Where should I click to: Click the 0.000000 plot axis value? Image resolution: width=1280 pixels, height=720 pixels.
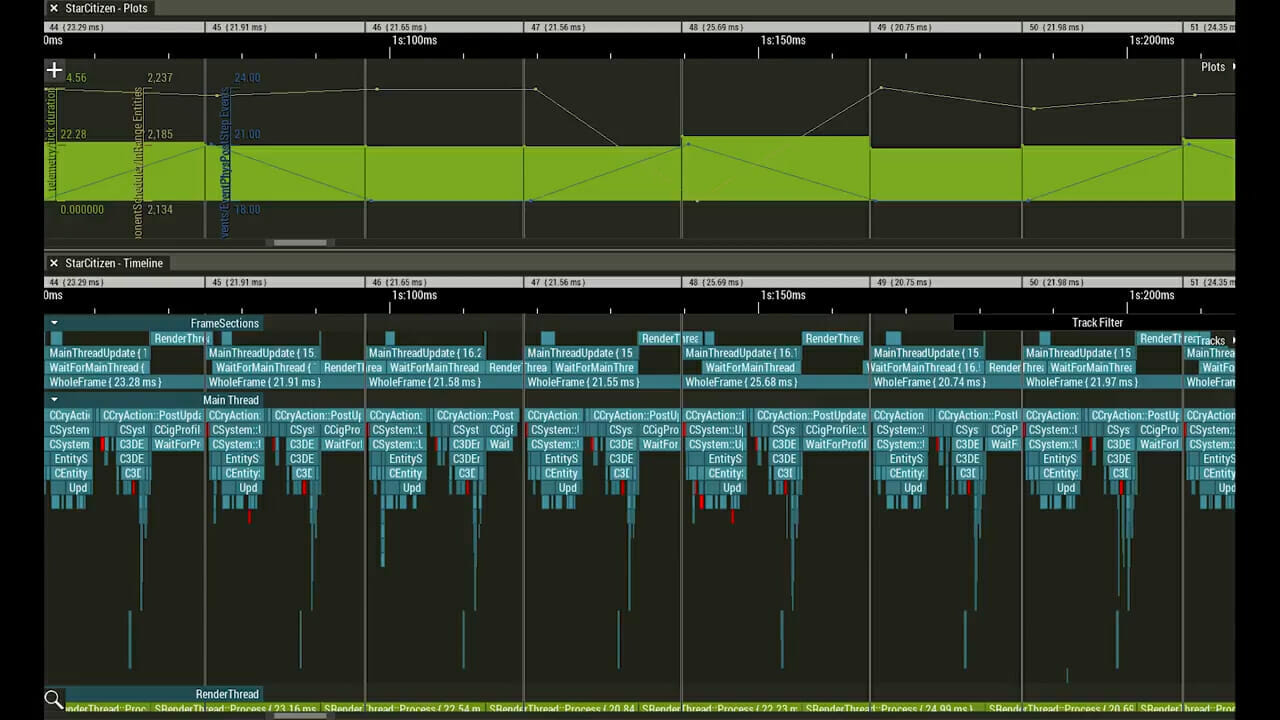click(82, 210)
